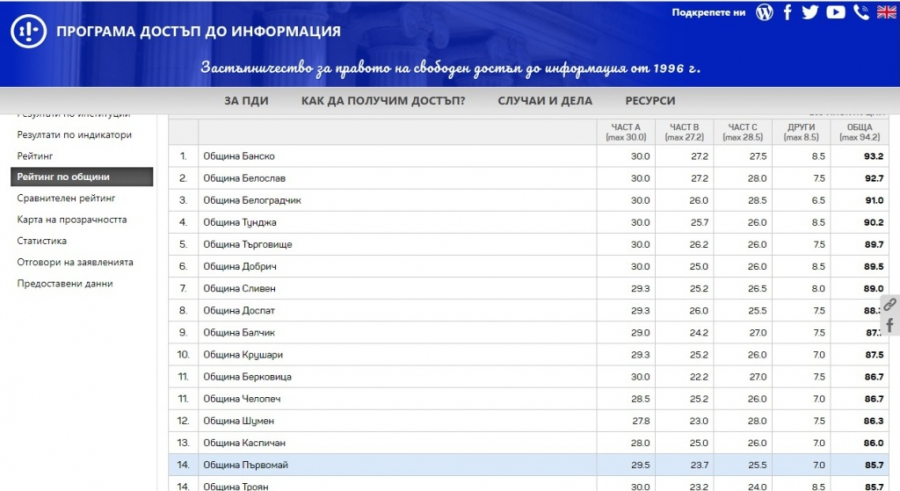Select the Община Тунджа row
Image resolution: width=900 pixels, height=491 pixels.
click(x=529, y=222)
